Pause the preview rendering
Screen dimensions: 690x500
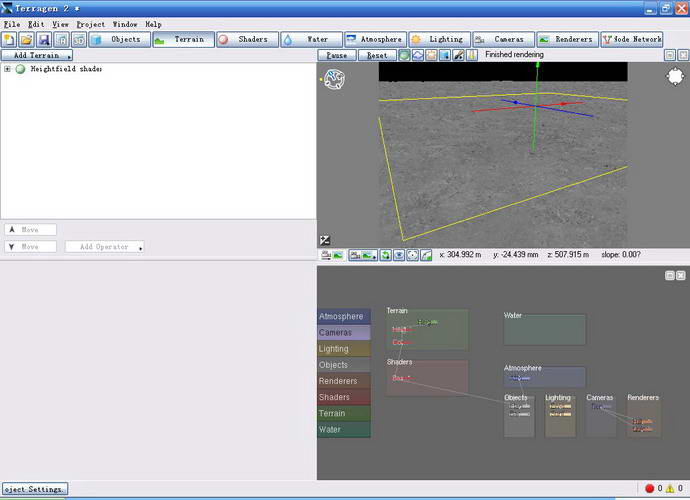coord(337,55)
